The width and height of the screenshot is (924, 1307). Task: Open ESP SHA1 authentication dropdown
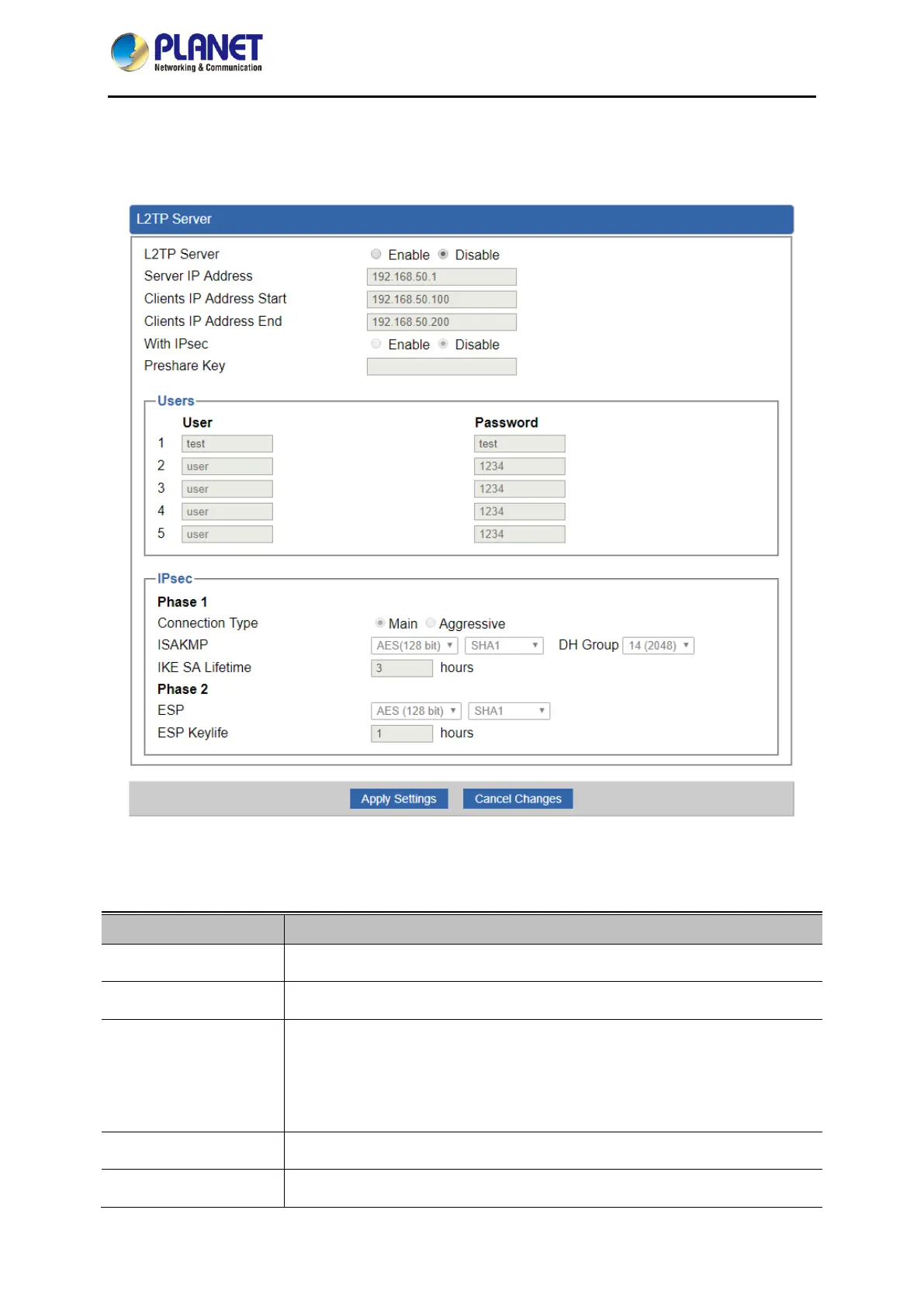pyautogui.click(x=509, y=711)
